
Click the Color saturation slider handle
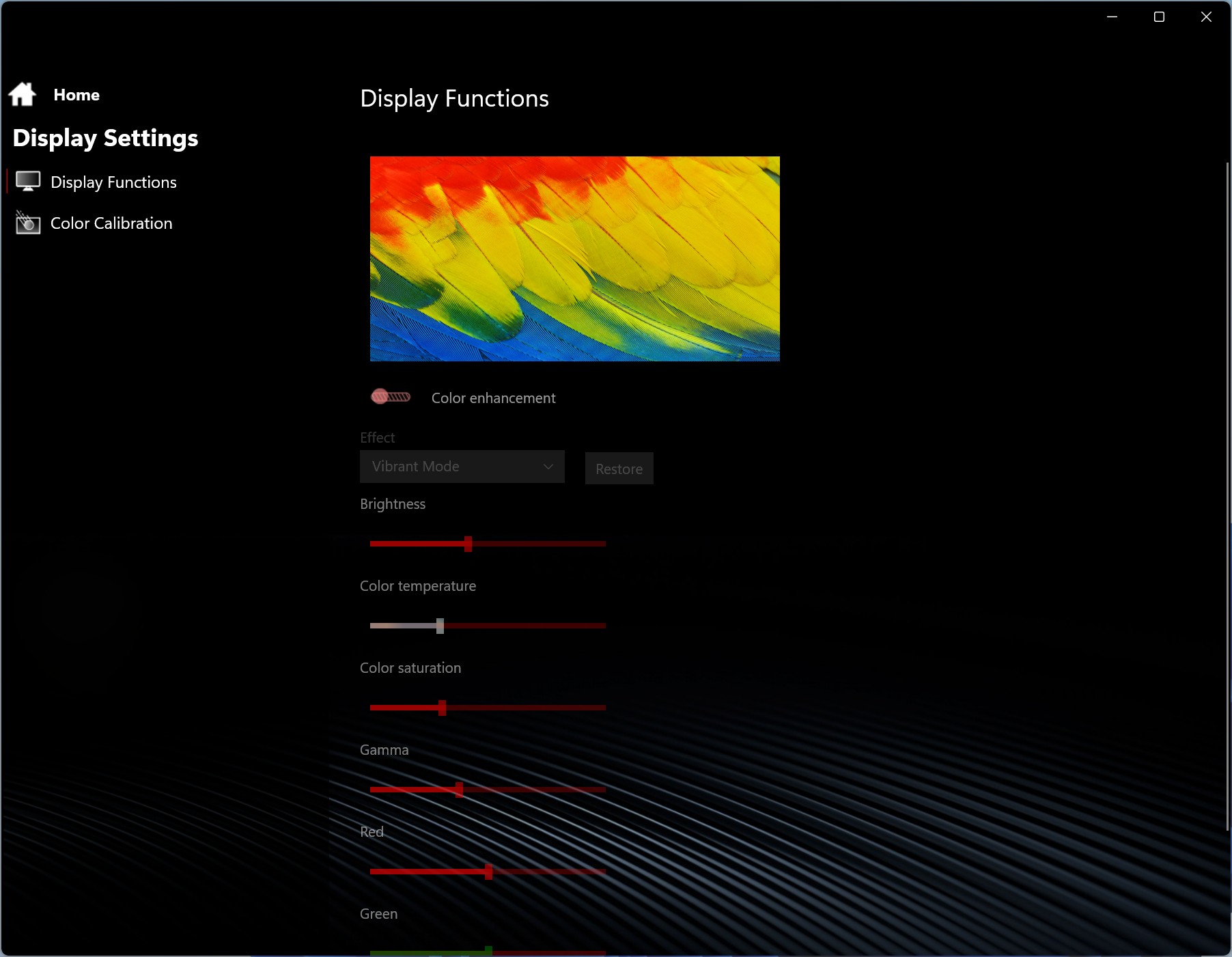[442, 708]
